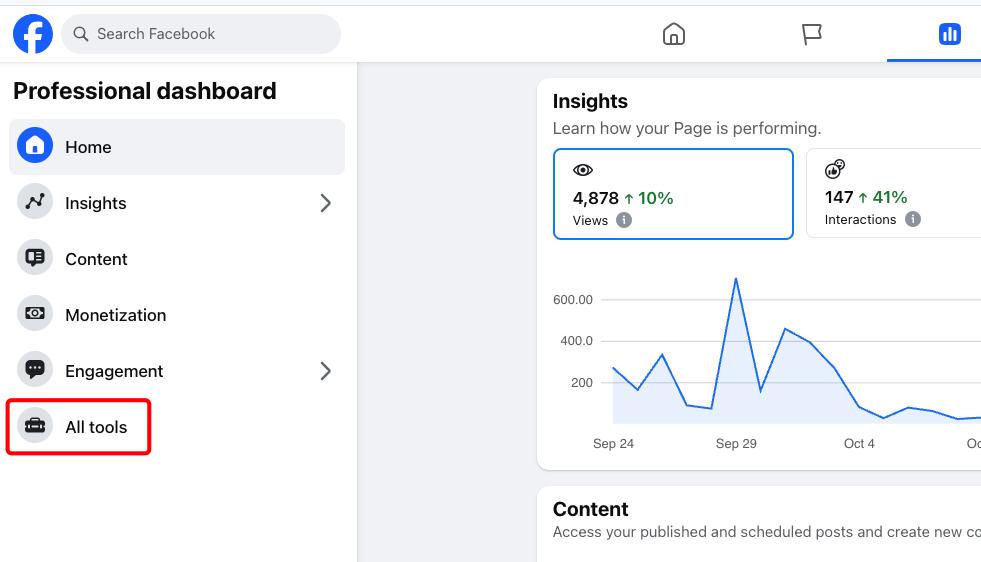Open the Pages flag icon
Screen dimensions: 981x562
click(811, 34)
